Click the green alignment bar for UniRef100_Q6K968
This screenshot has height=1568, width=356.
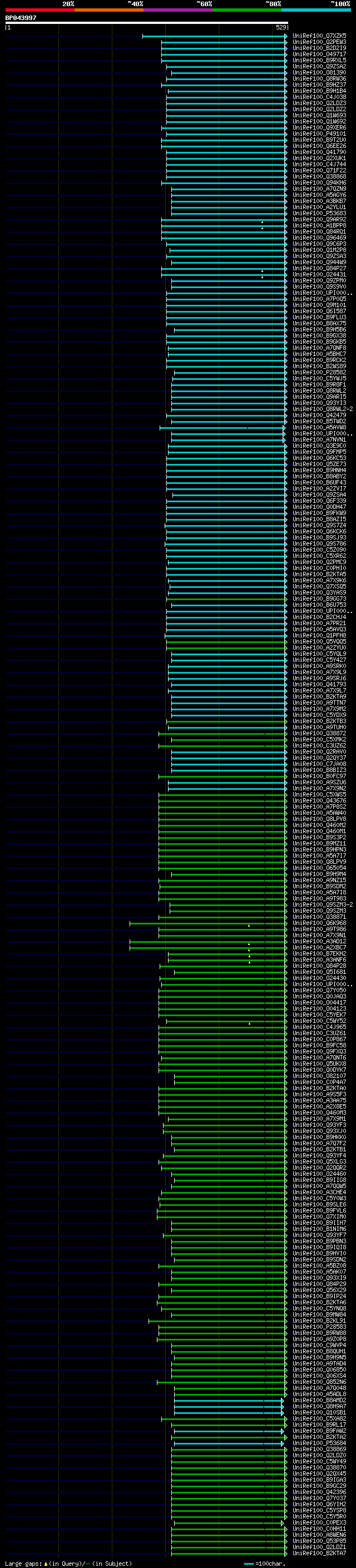208,923
